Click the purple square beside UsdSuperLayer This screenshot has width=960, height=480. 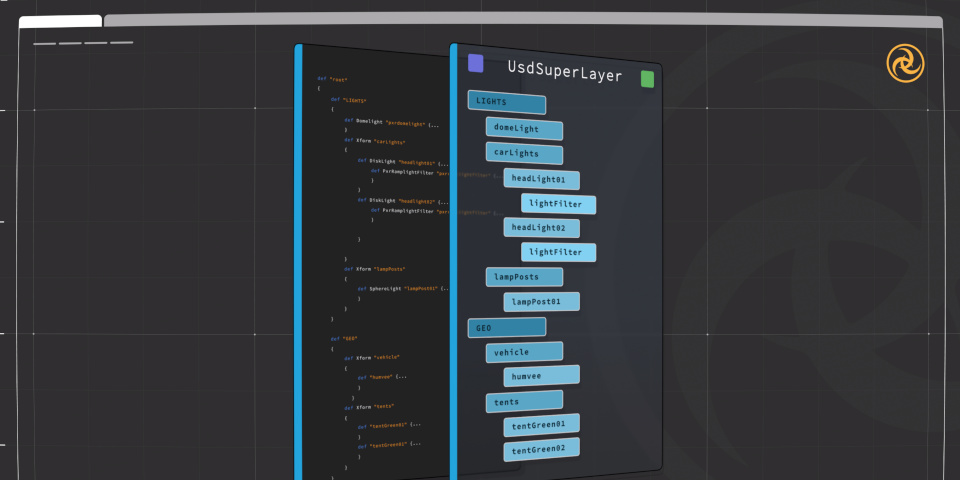475,63
